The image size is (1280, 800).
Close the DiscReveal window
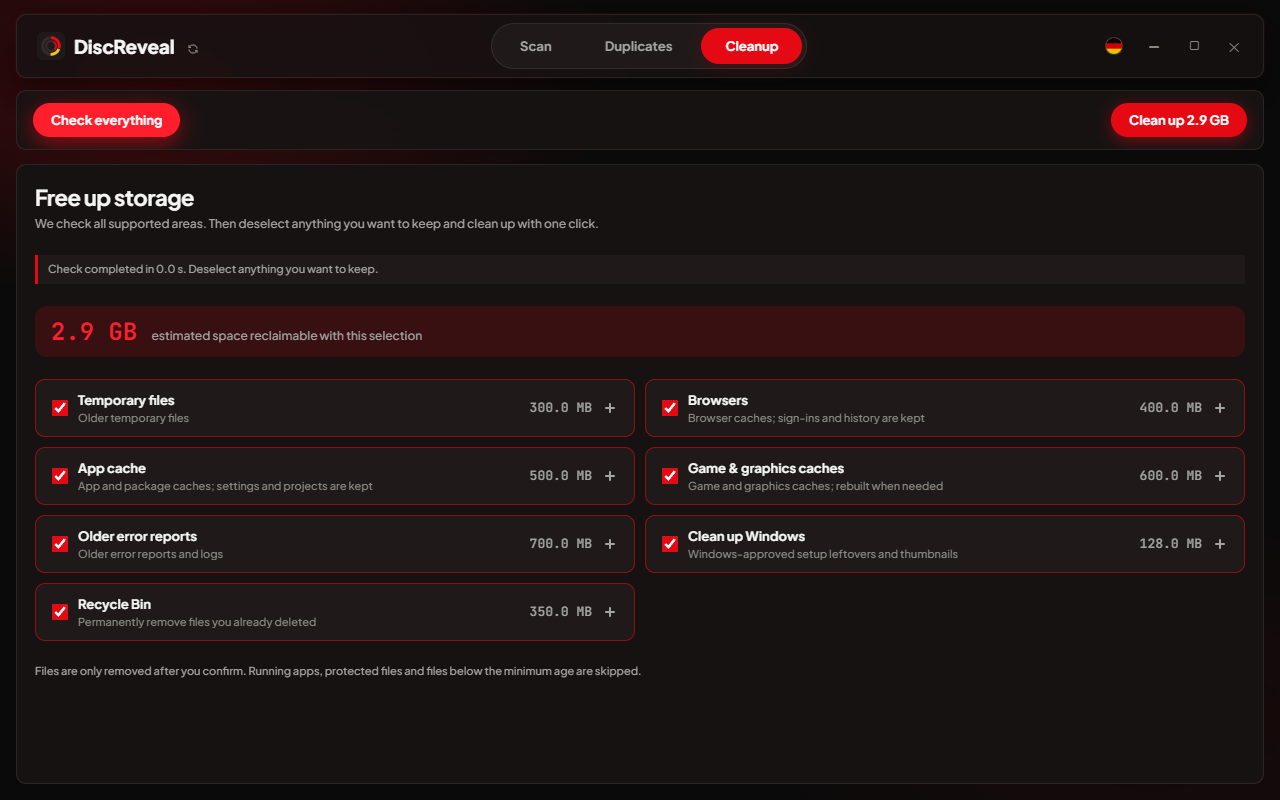[x=1234, y=46]
